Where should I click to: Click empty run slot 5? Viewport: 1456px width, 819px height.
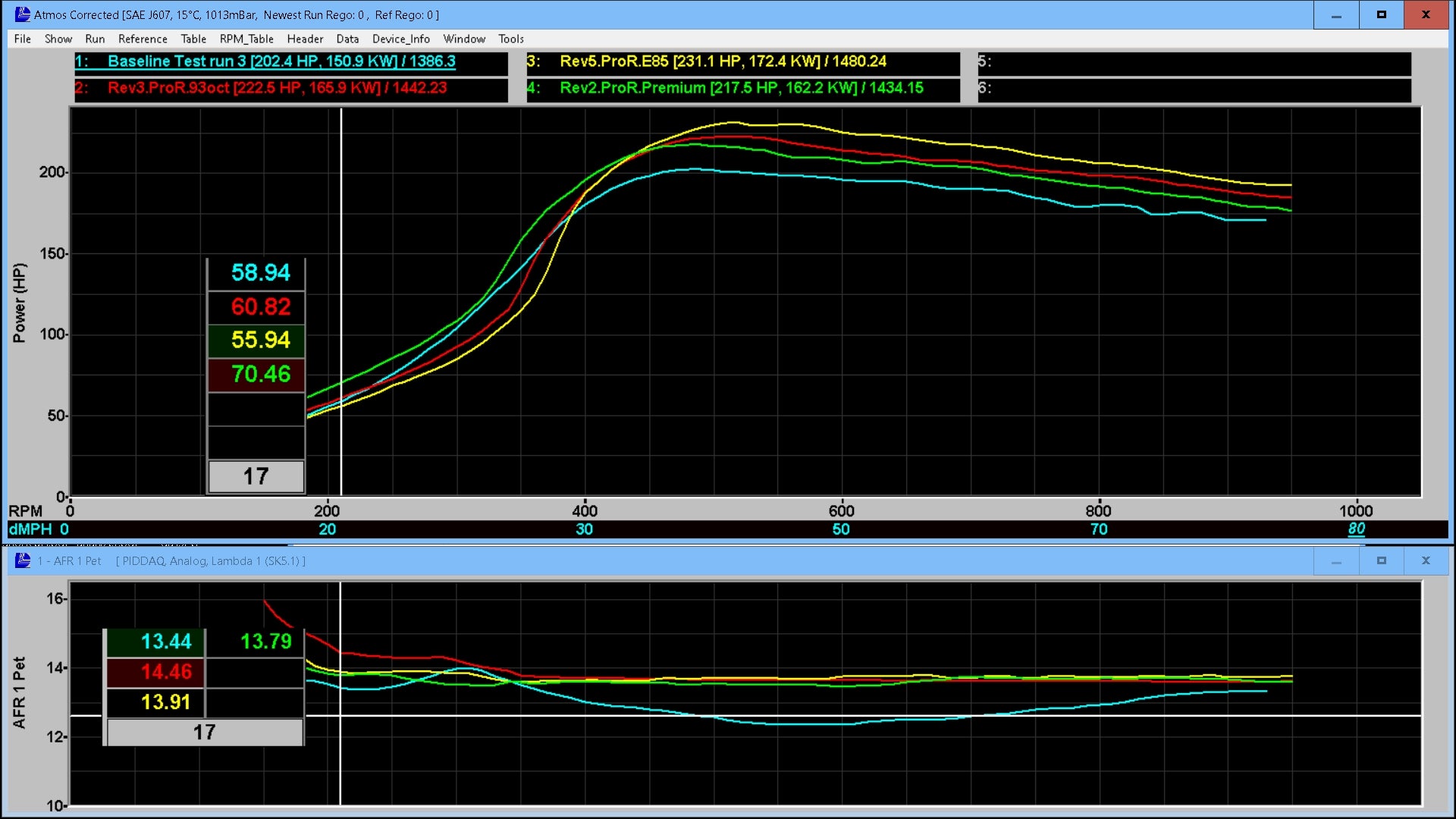click(1194, 61)
